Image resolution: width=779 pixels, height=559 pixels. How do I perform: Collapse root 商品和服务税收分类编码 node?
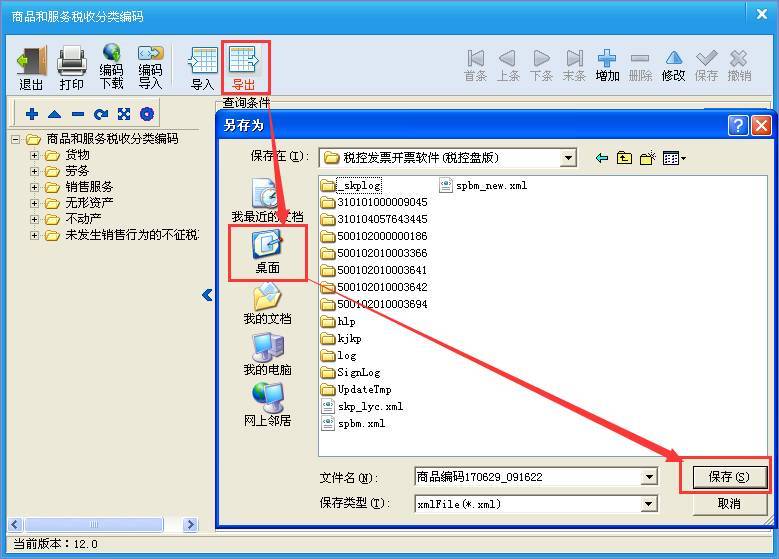tap(15, 139)
